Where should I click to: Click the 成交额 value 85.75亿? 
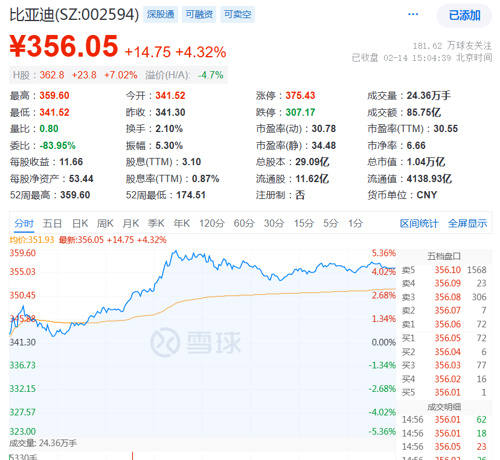(424, 112)
